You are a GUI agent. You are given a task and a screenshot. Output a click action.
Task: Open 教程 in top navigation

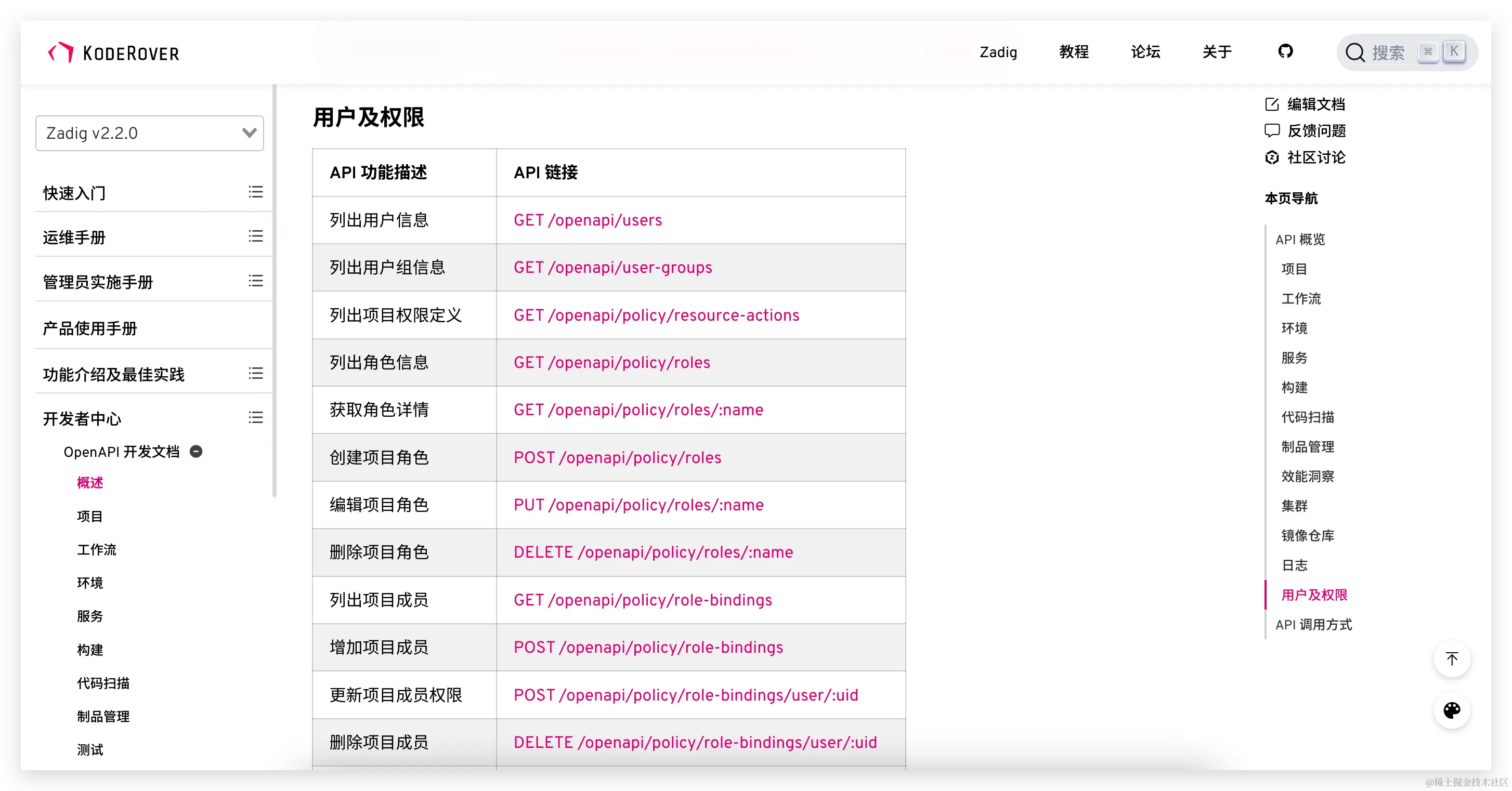(x=1074, y=51)
